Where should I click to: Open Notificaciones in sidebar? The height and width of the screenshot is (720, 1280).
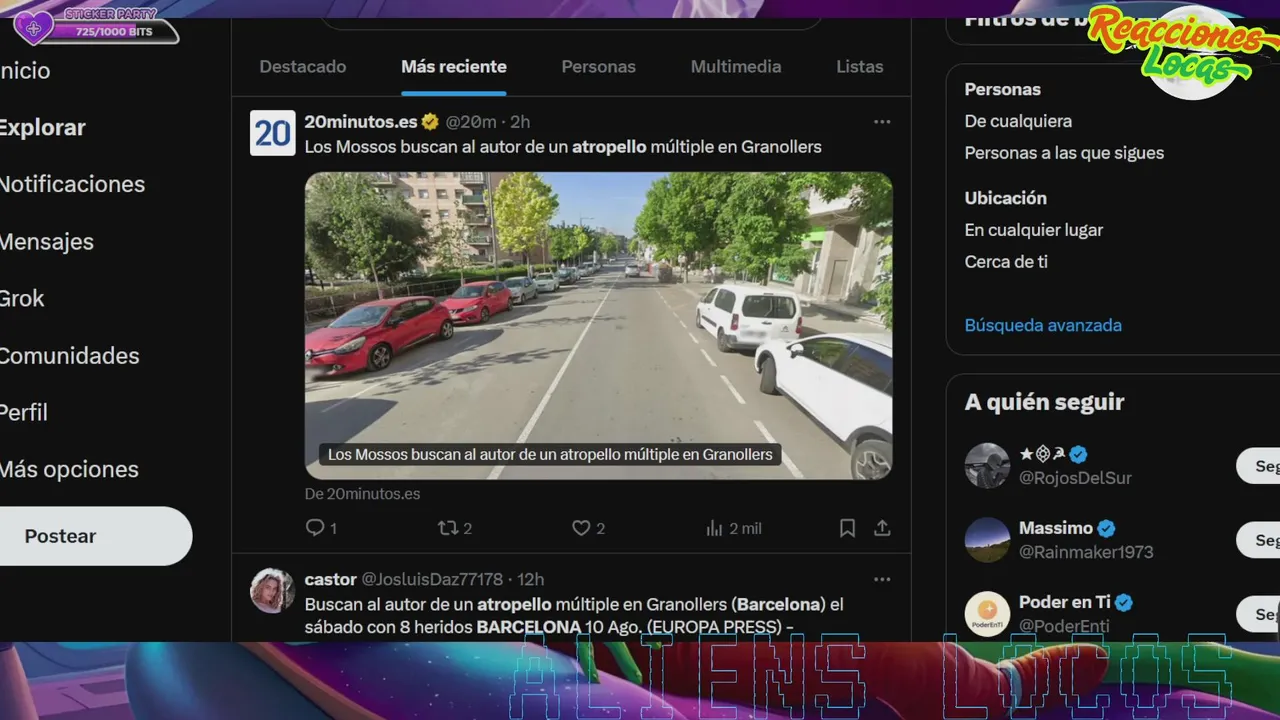pyautogui.click(x=72, y=184)
